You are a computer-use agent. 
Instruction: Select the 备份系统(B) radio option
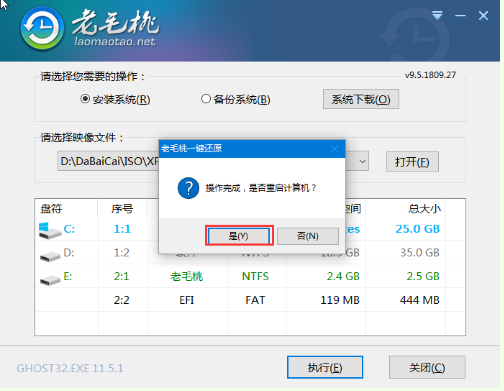pos(236,99)
